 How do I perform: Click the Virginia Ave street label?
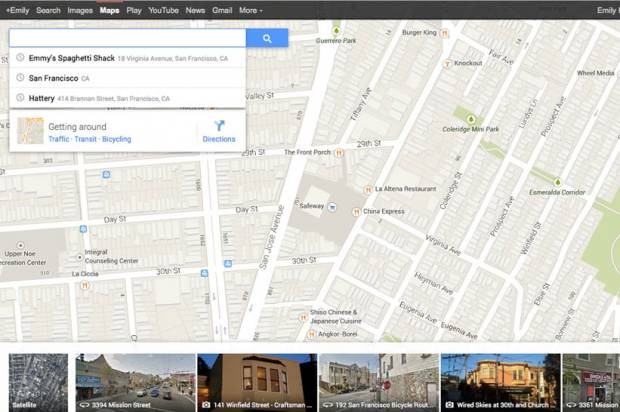point(443,245)
